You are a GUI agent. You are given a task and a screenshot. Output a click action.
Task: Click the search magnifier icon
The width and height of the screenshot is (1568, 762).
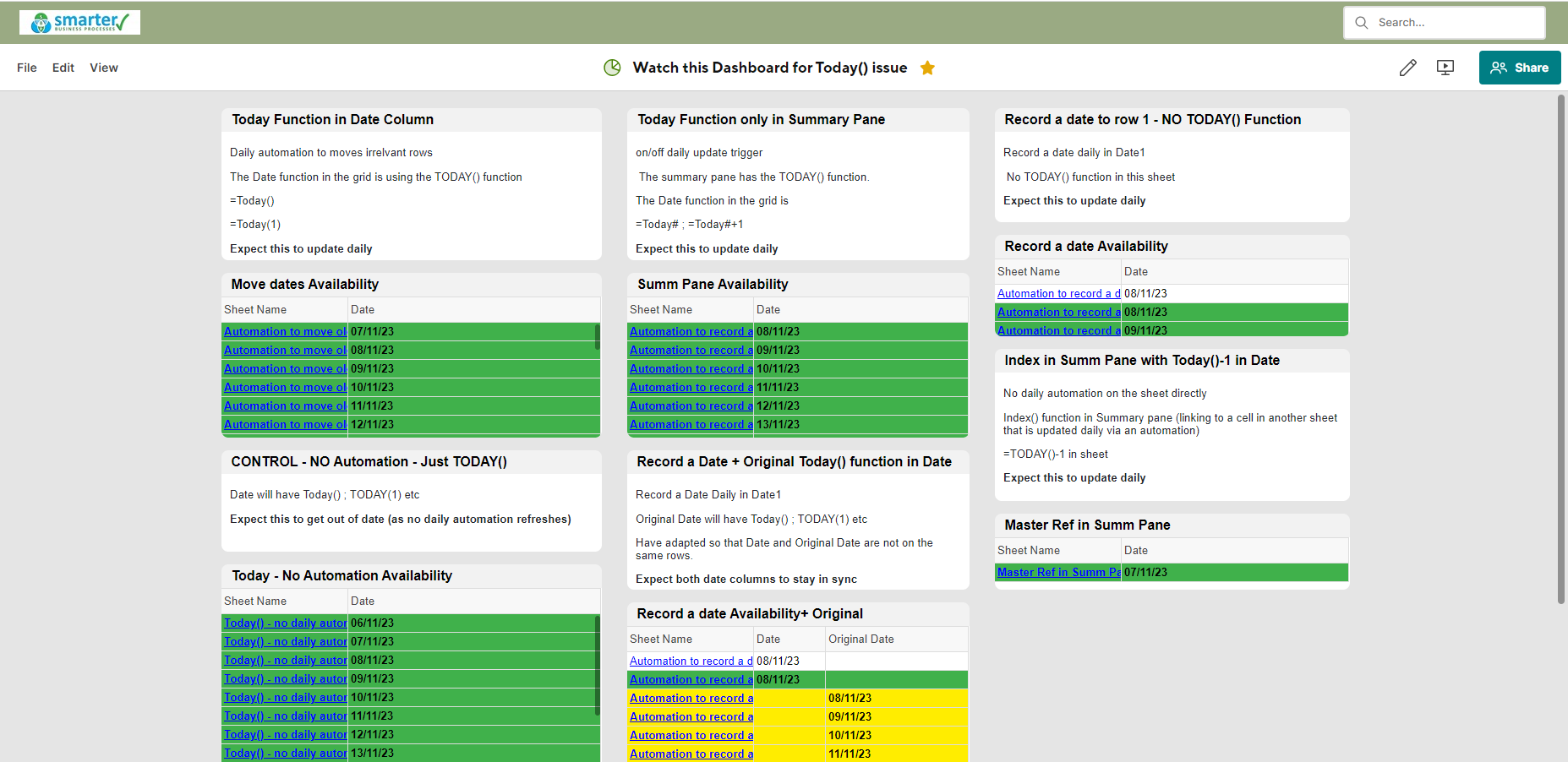(x=1361, y=23)
